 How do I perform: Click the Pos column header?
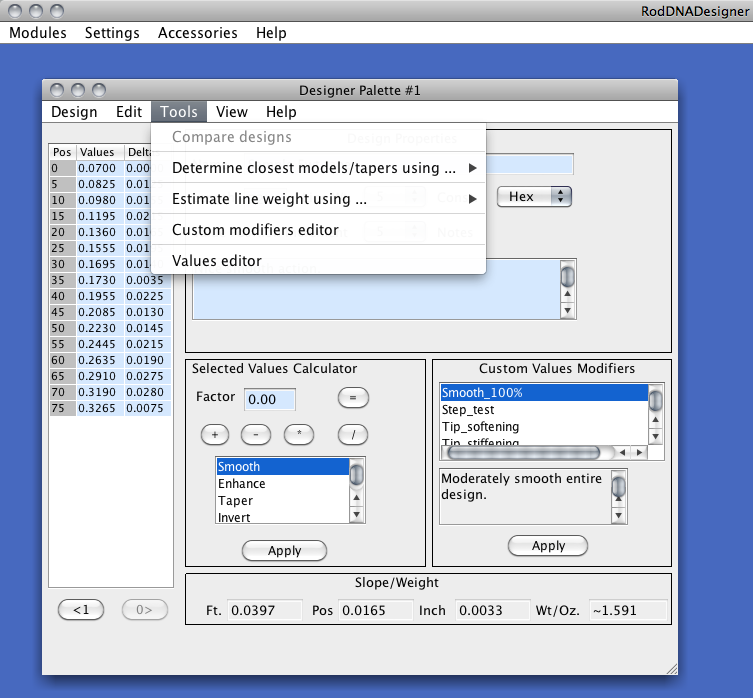[x=62, y=152]
